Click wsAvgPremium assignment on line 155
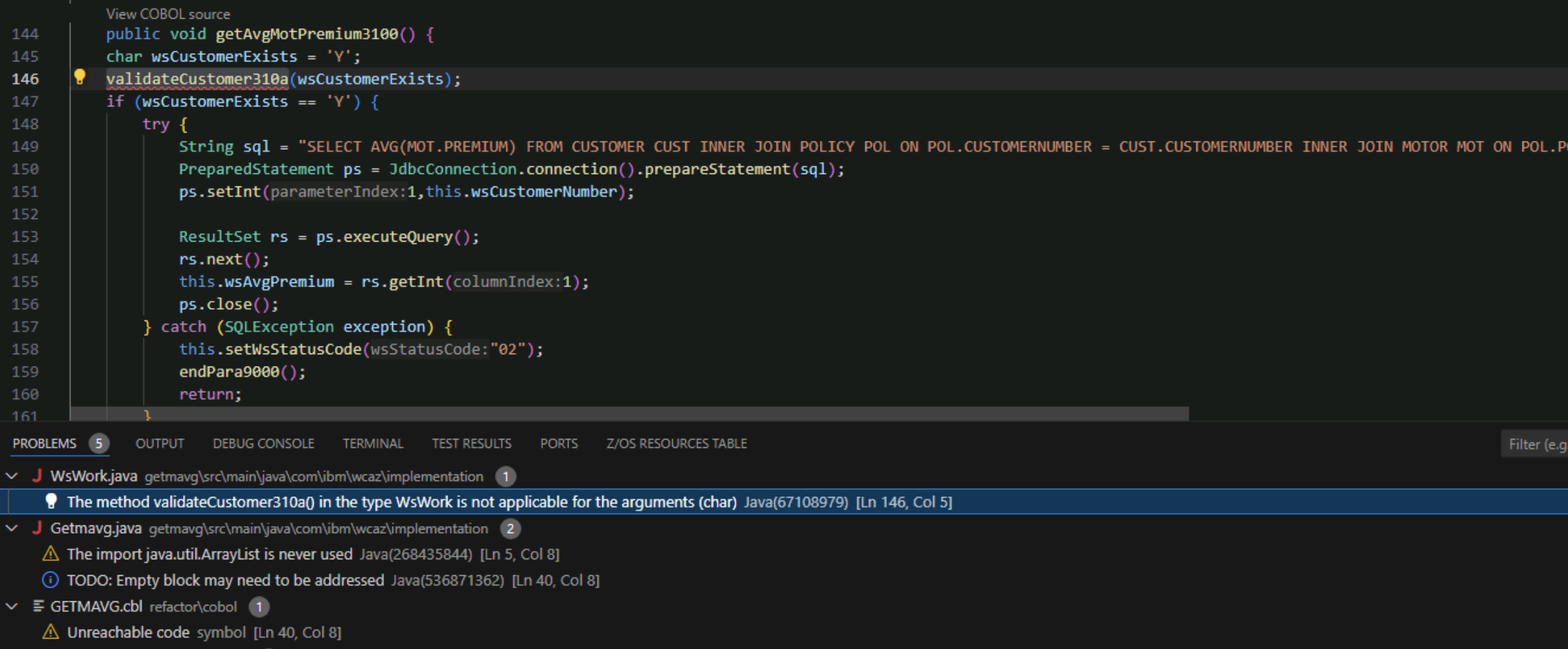 pos(383,282)
